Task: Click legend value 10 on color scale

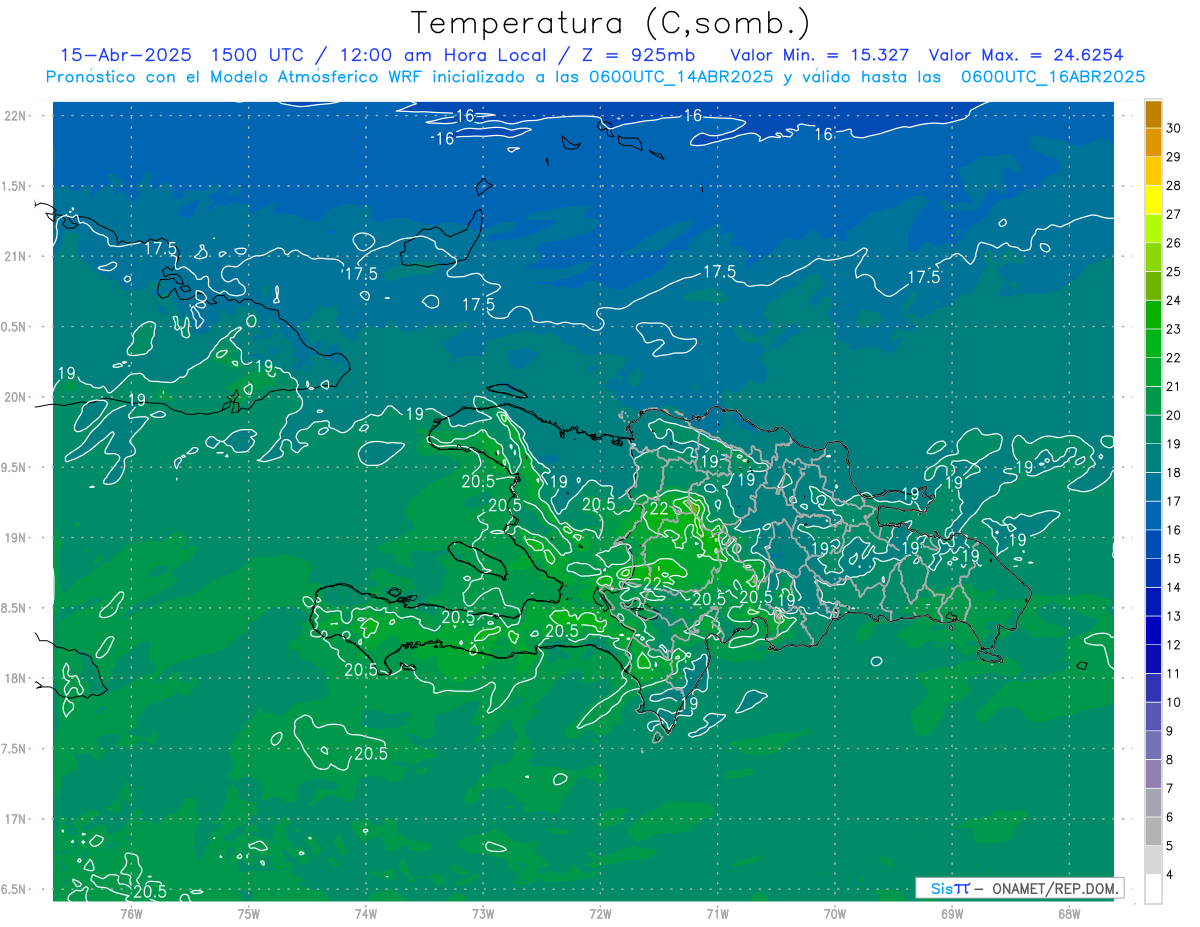Action: 1174,702
